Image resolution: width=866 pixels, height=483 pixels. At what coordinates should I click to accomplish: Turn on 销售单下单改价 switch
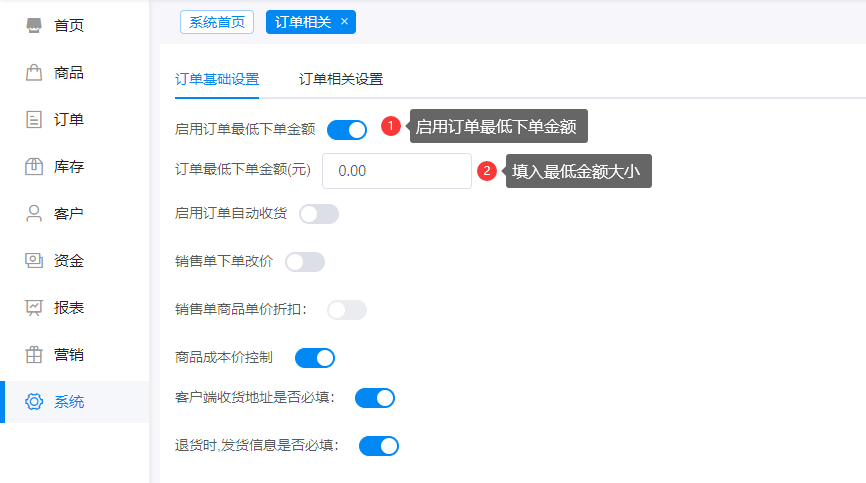pos(305,262)
